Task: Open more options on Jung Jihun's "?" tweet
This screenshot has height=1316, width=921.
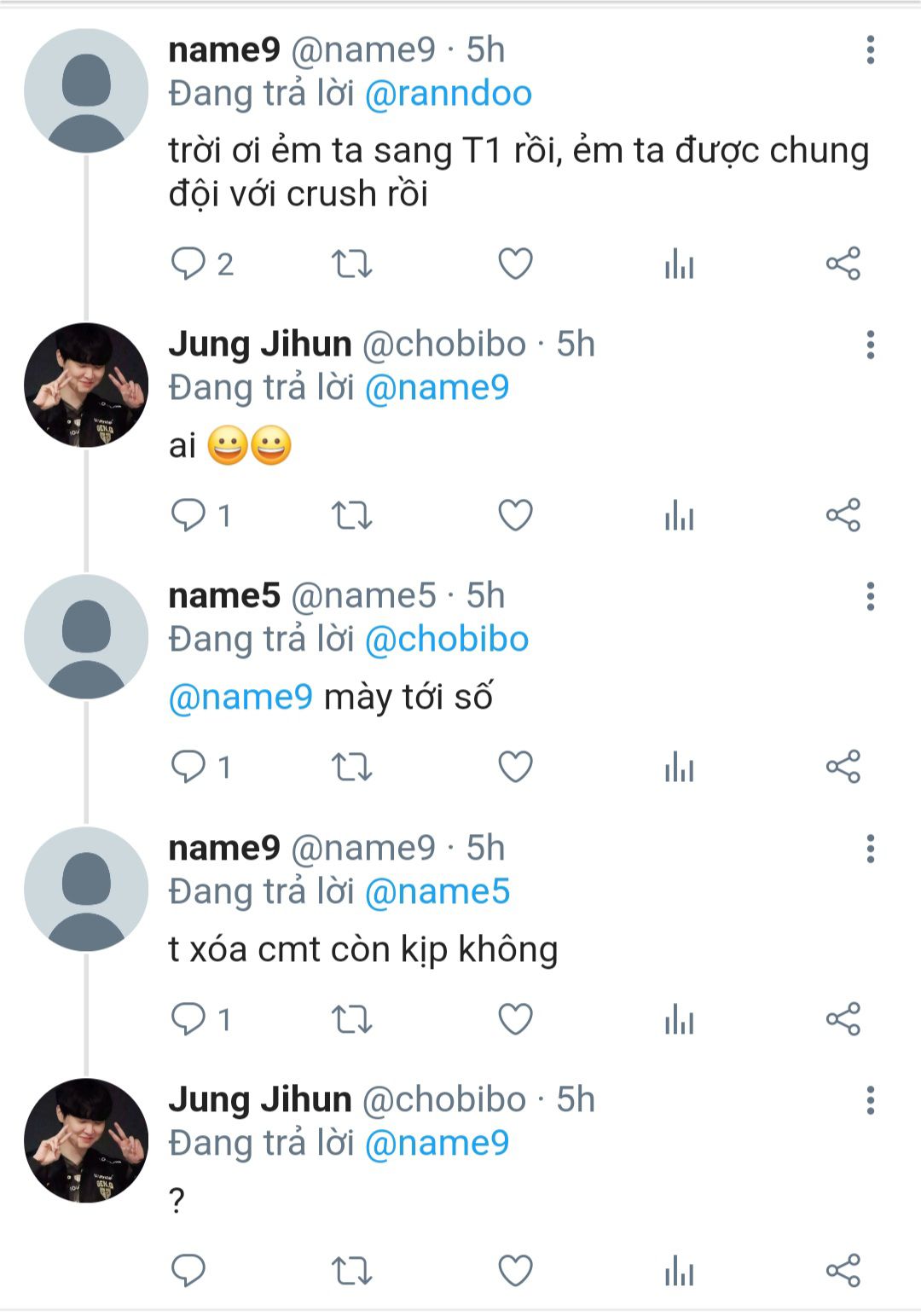Action: (x=870, y=1100)
